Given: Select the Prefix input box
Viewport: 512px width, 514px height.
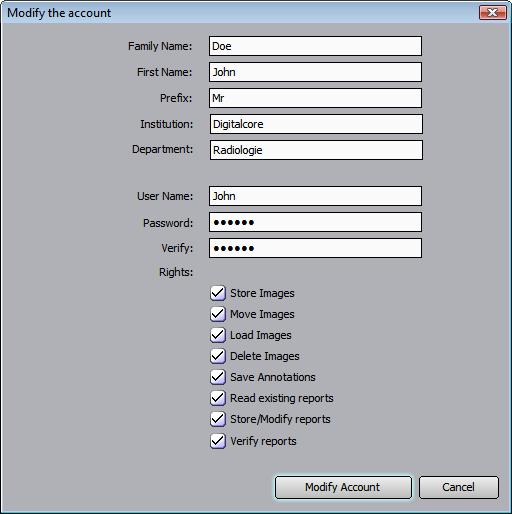Looking at the screenshot, I should coord(315,98).
